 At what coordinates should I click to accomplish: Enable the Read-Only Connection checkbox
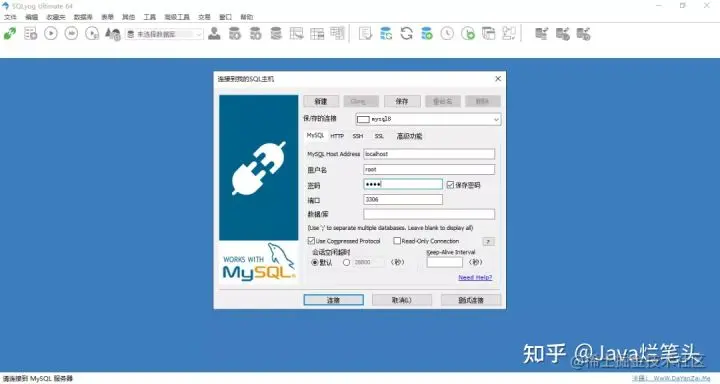397,241
